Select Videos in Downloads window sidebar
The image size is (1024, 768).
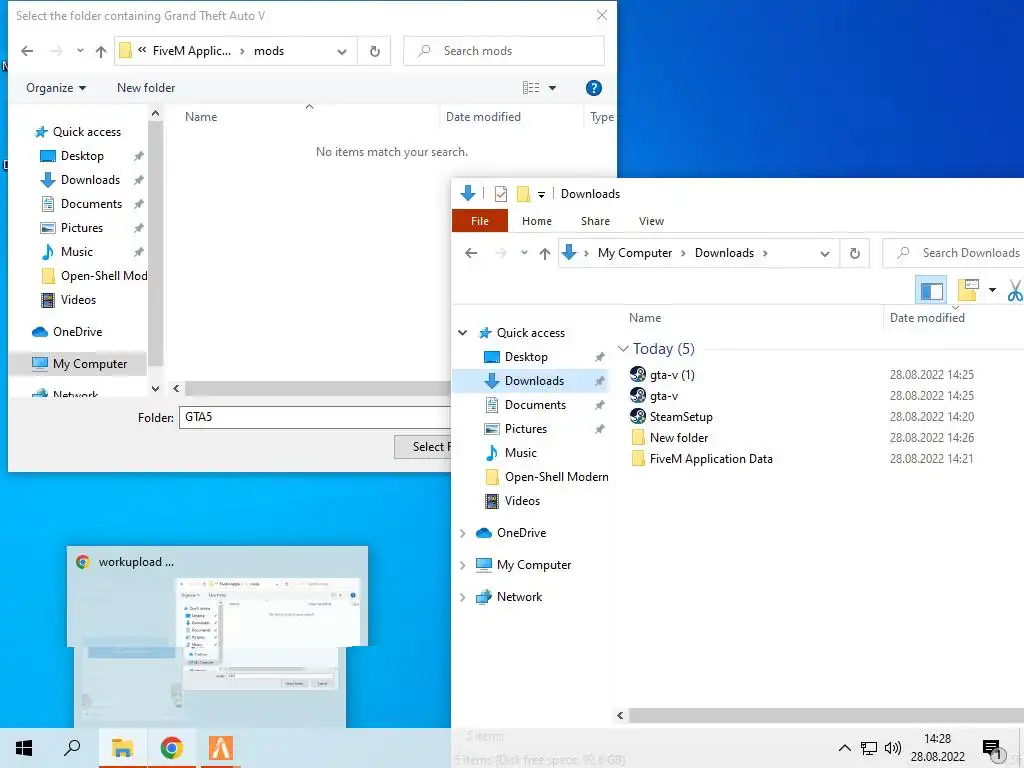point(512,501)
